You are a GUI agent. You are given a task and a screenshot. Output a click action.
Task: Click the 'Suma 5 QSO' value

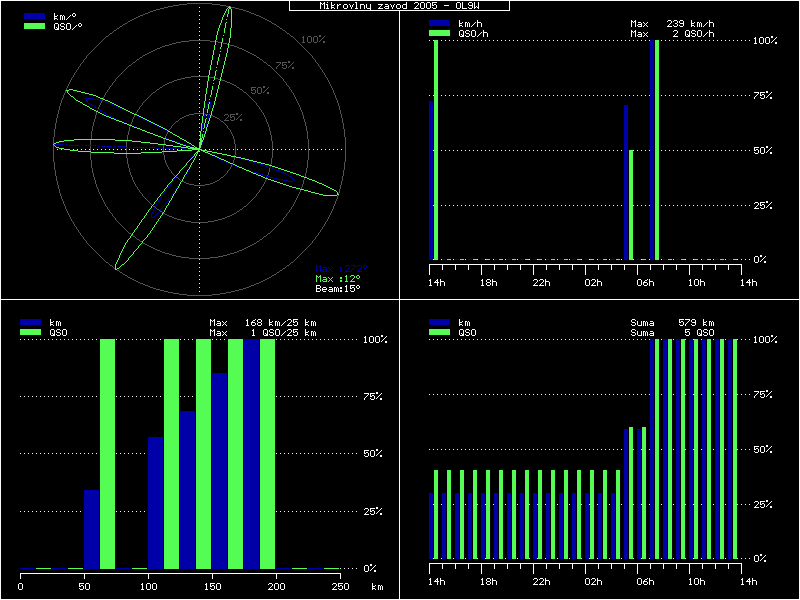tap(672, 333)
